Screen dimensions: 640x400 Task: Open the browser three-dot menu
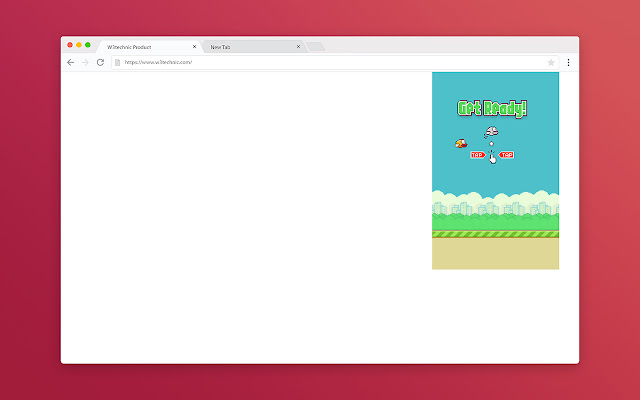(568, 62)
